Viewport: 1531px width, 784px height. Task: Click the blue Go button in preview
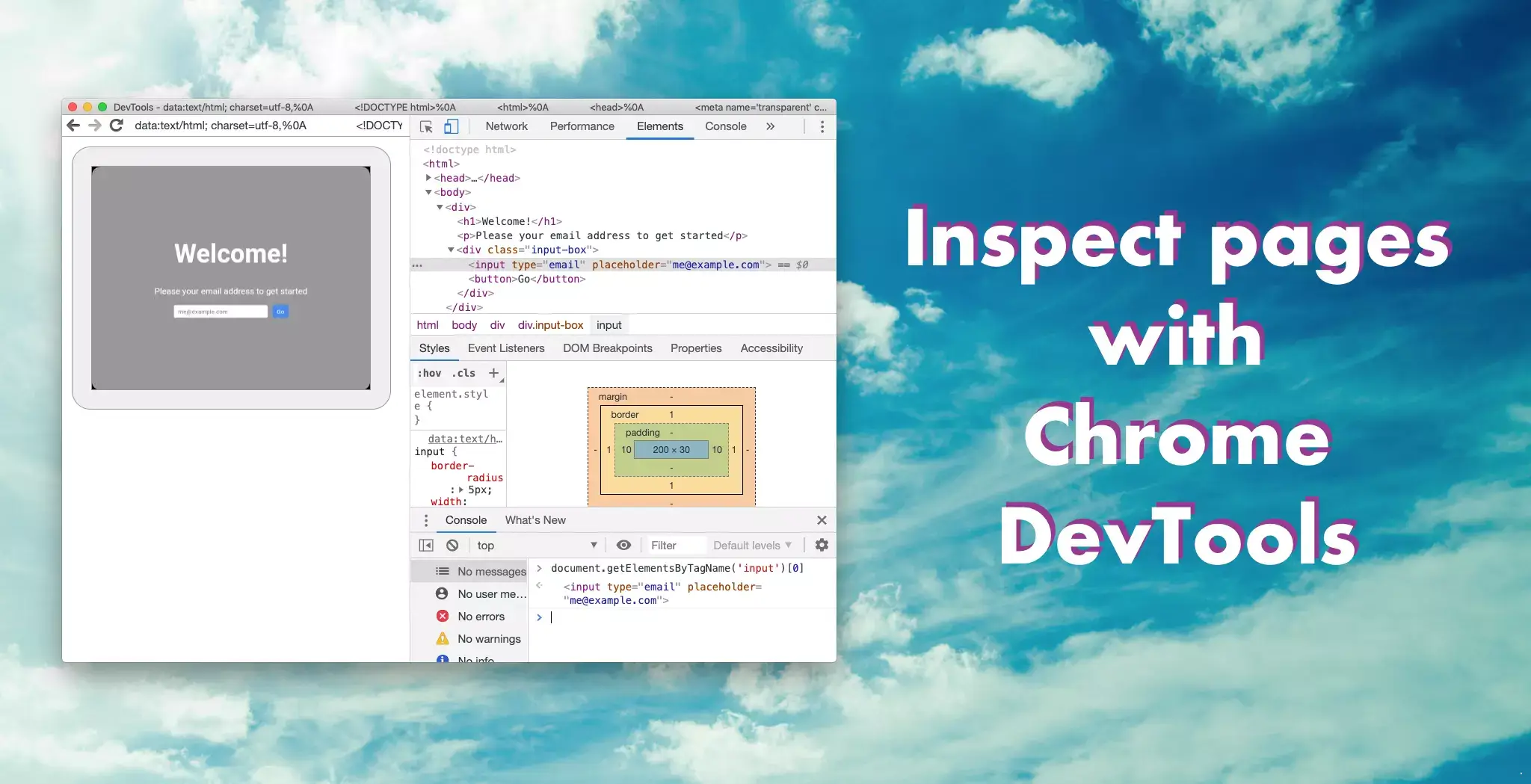click(280, 312)
